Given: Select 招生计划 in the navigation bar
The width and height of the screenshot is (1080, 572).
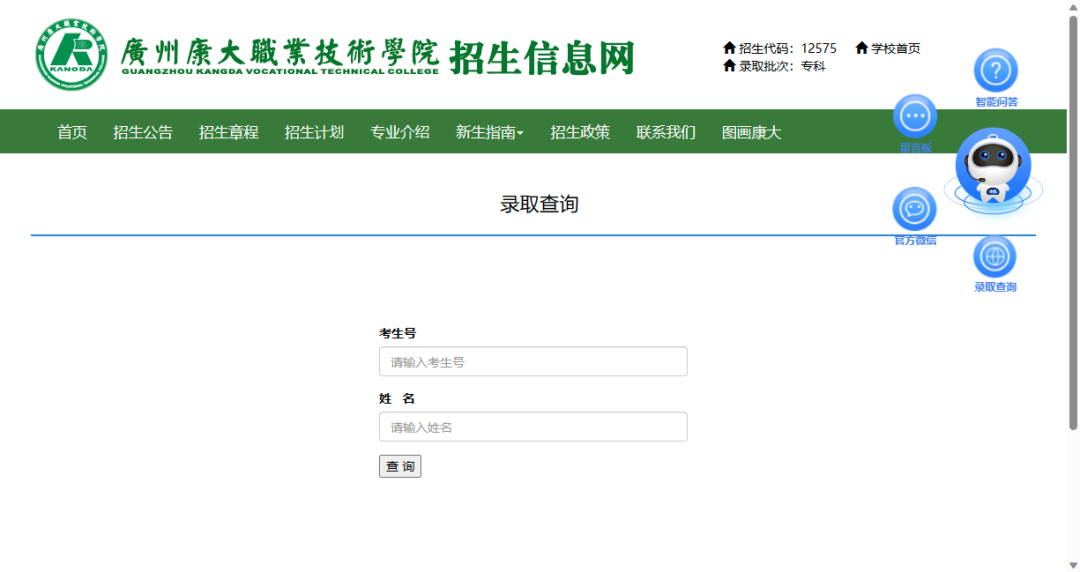Looking at the screenshot, I should 314,132.
